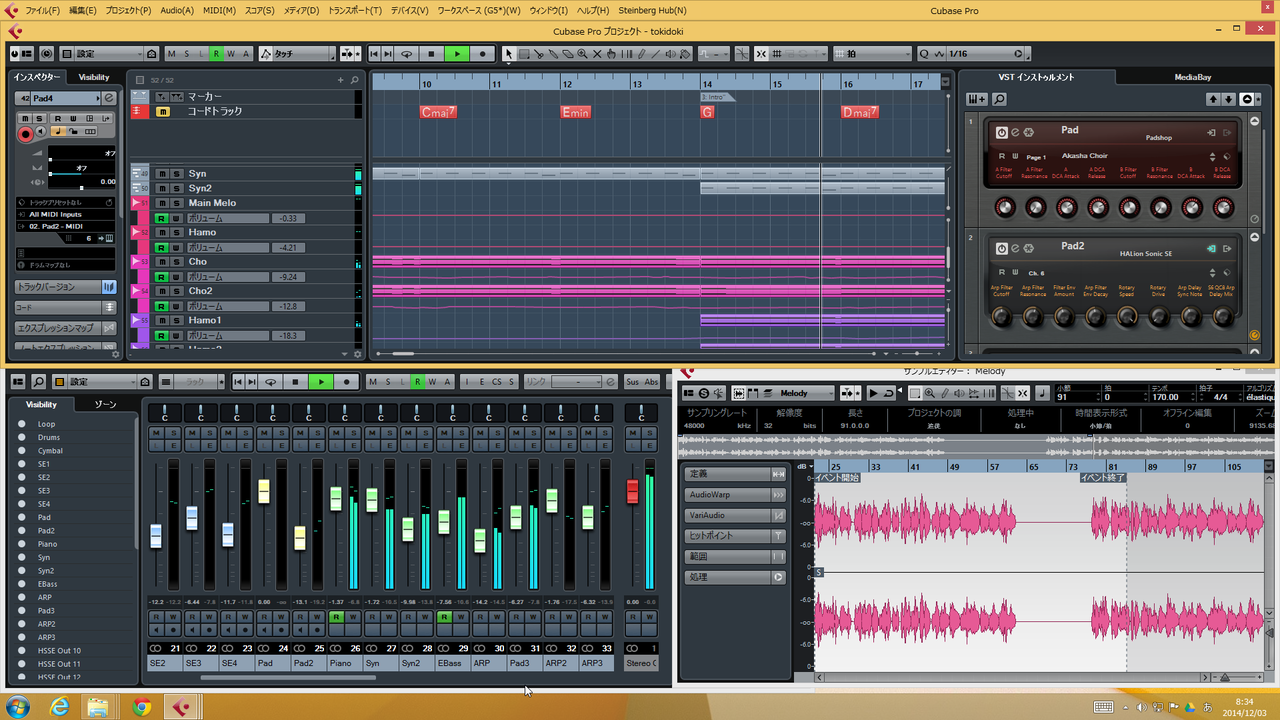Expand the AudioWarp section in Sample Editor
Screen dimensions: 1280x720
[736, 495]
